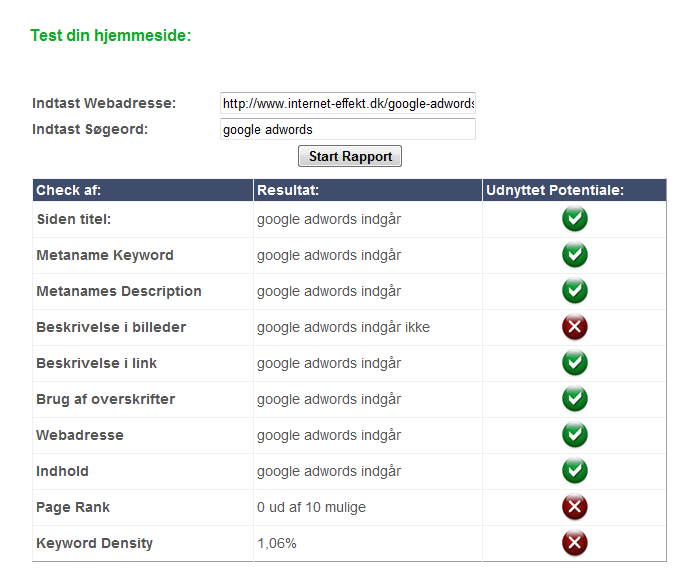Start the report with Start Rapport
This screenshot has height=575, width=676.
pyautogui.click(x=350, y=156)
